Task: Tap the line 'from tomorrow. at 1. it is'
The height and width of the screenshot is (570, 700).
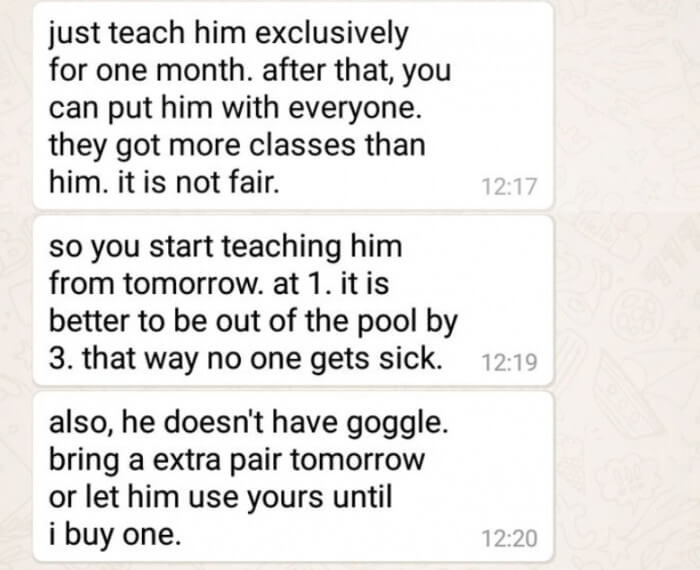Action: pyautogui.click(x=219, y=283)
